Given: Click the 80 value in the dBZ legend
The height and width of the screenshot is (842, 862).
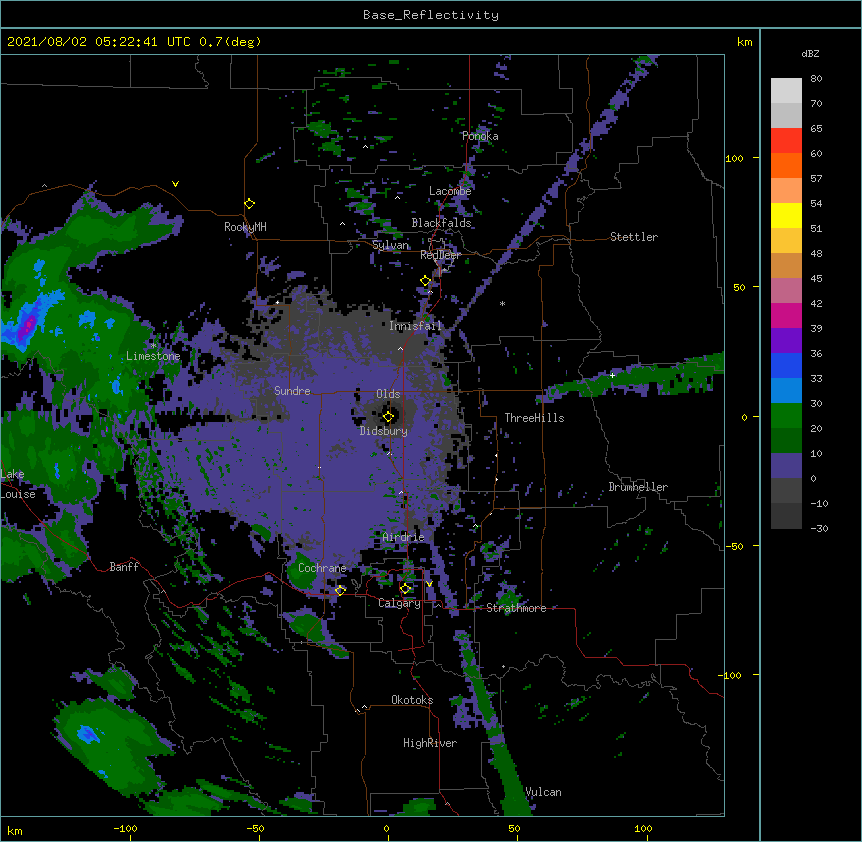Looking at the screenshot, I should pyautogui.click(x=816, y=79).
